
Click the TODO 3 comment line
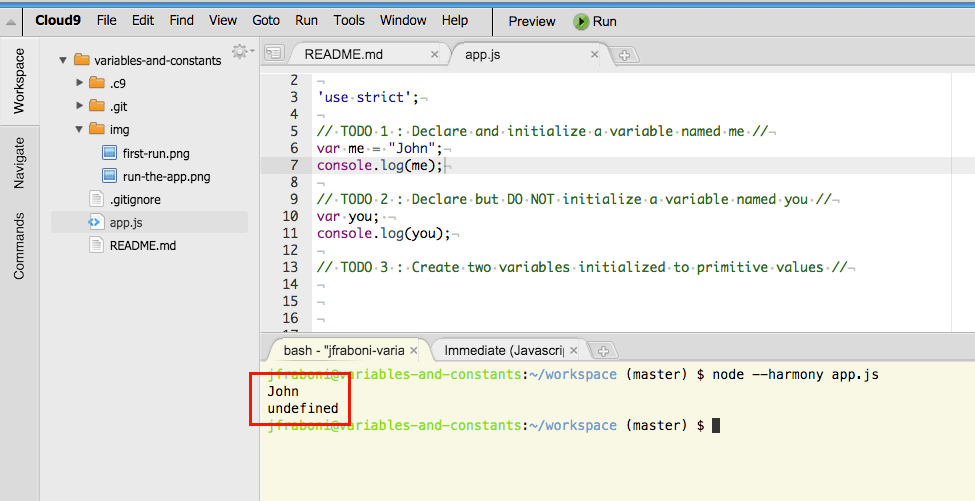pyautogui.click(x=581, y=267)
